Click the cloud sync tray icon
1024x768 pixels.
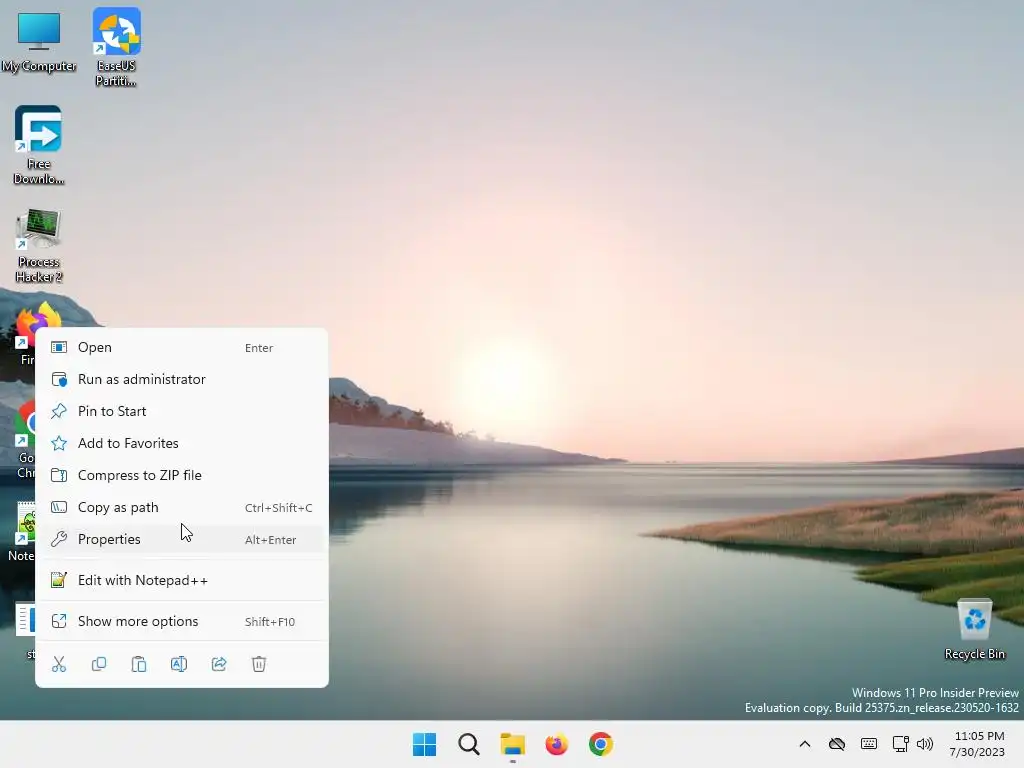837,744
